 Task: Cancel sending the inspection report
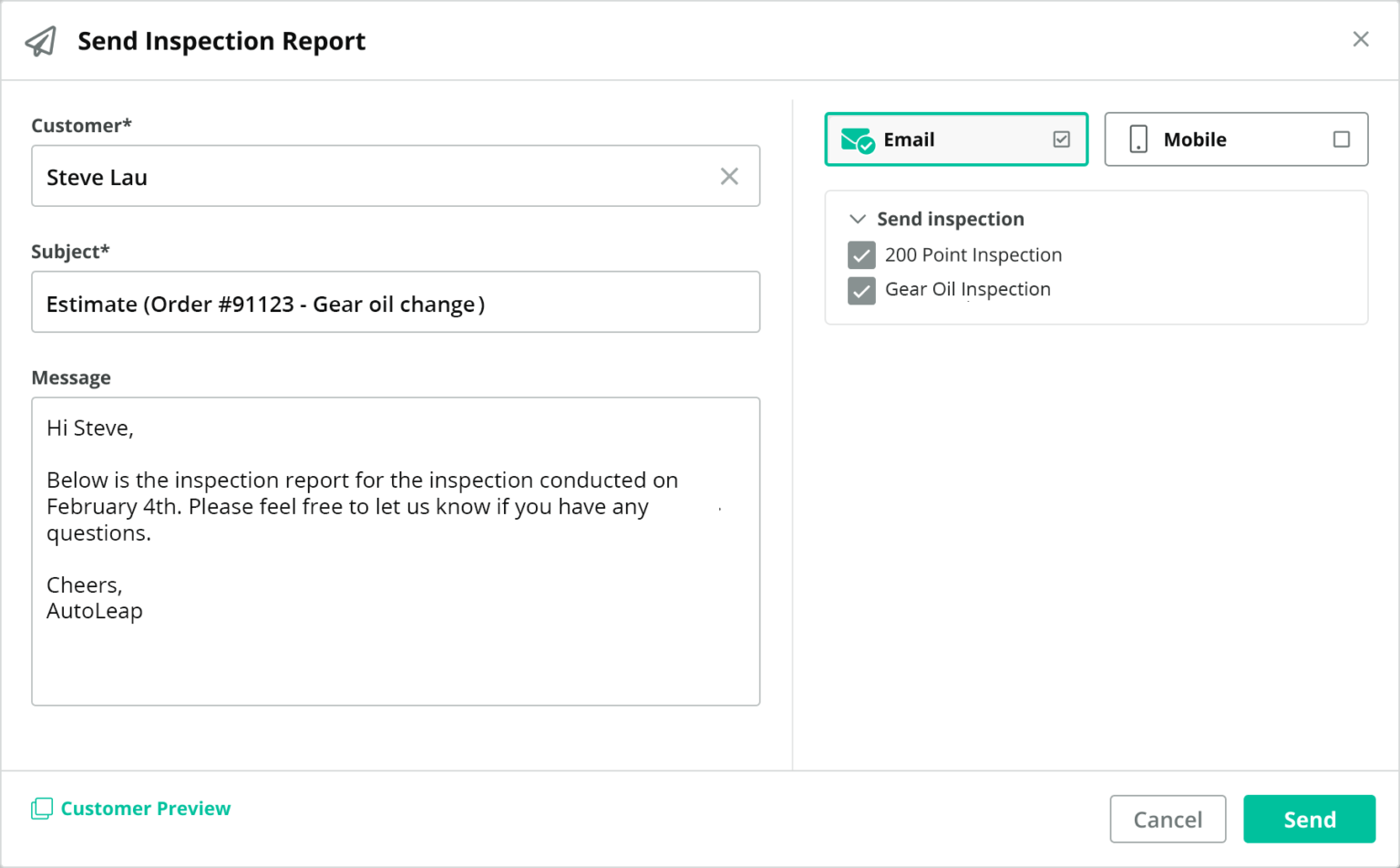pos(1168,819)
